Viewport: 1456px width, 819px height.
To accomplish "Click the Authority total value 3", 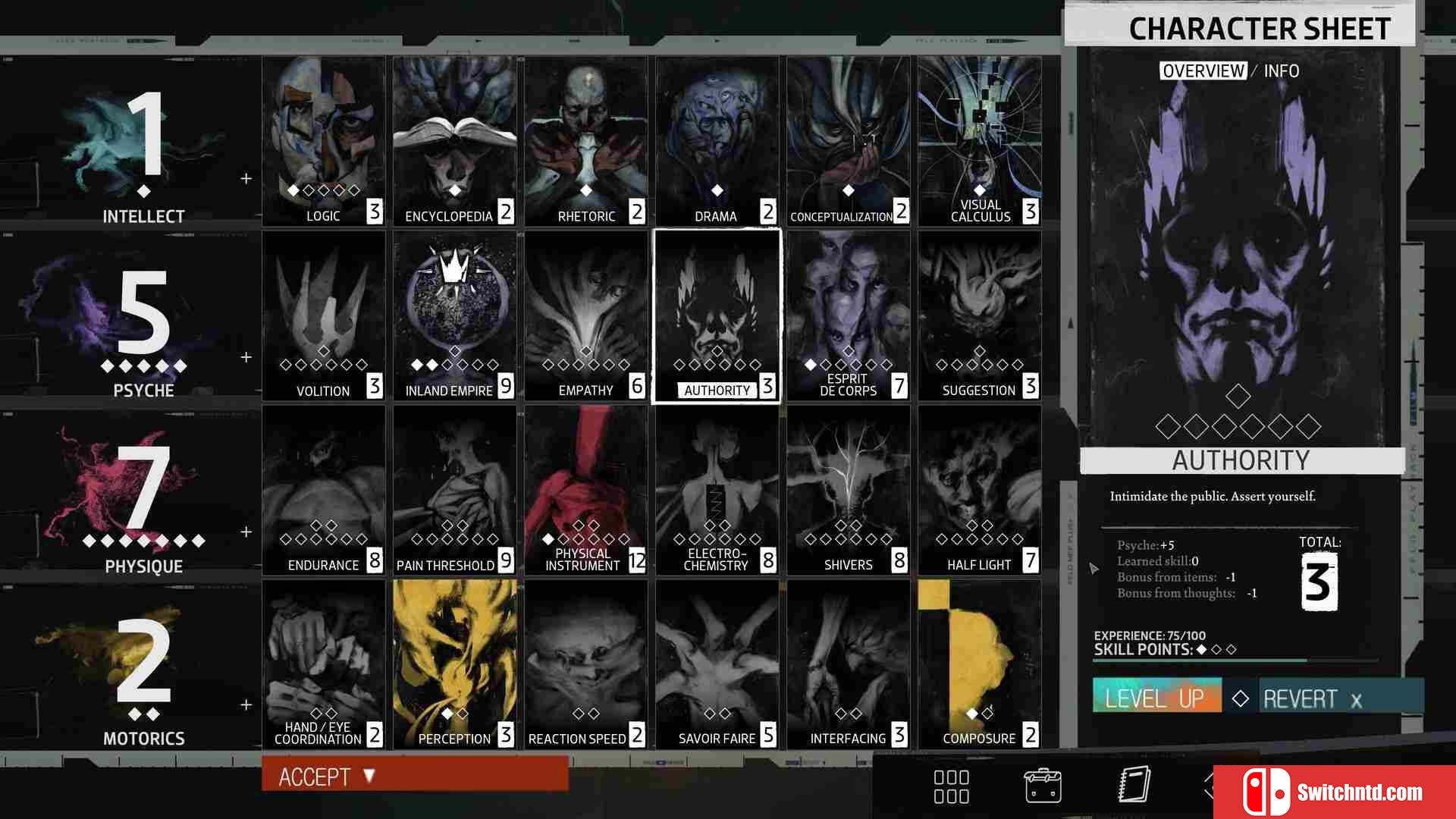I will tap(1319, 582).
